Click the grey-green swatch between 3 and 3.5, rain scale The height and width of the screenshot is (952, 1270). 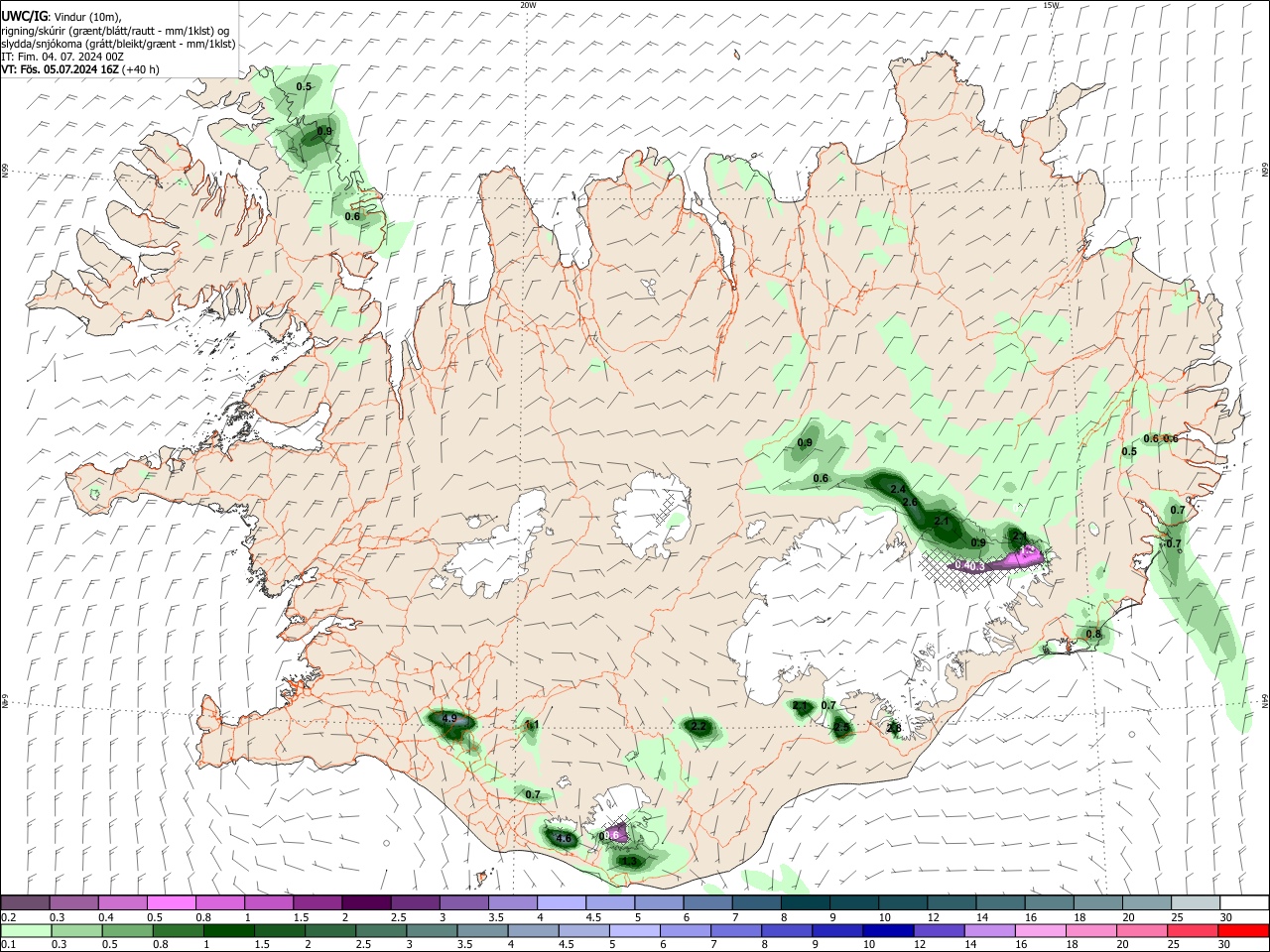click(x=431, y=931)
